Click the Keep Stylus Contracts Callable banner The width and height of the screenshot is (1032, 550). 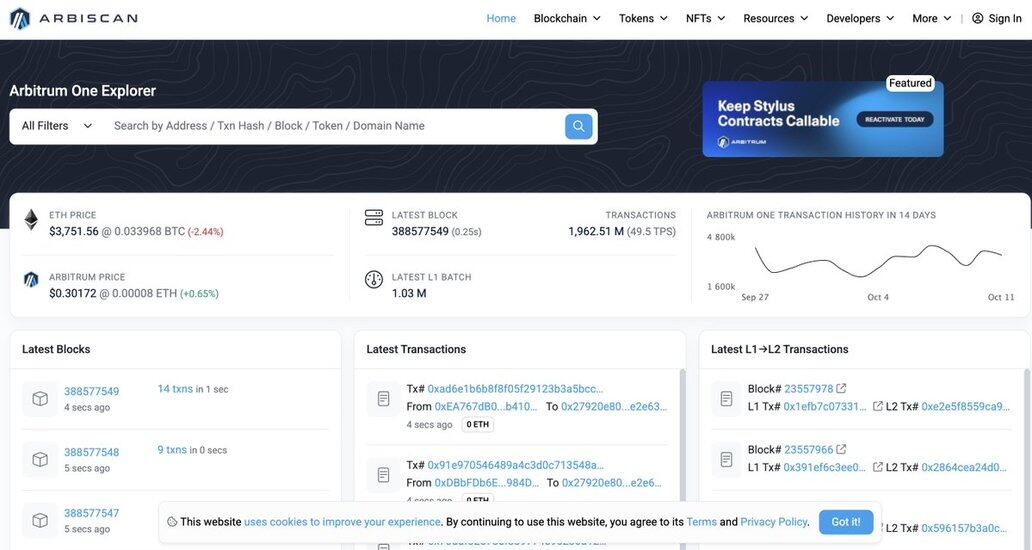(822, 119)
